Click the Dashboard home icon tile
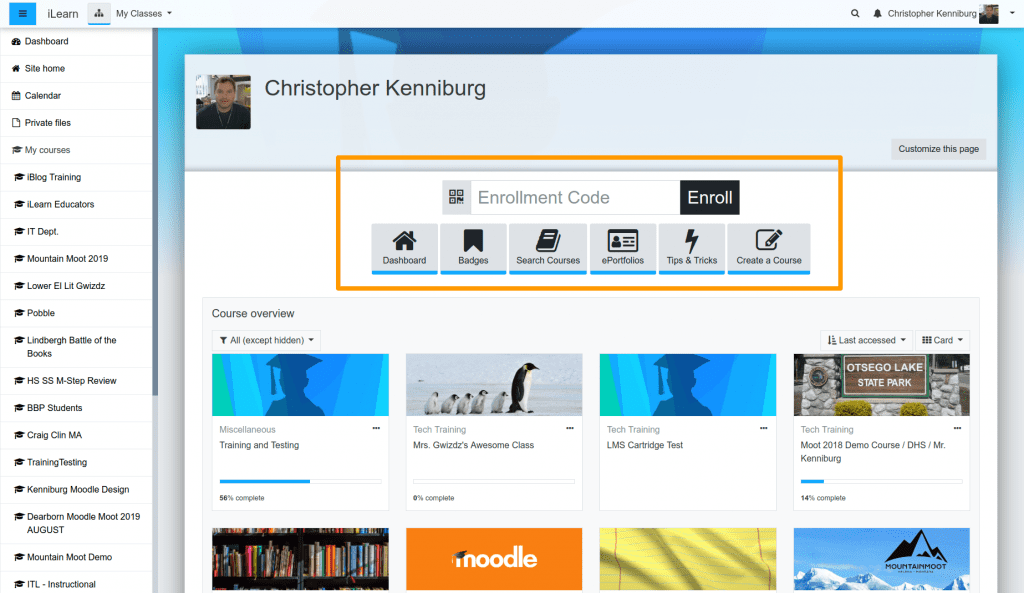The width and height of the screenshot is (1024, 593). coord(404,248)
